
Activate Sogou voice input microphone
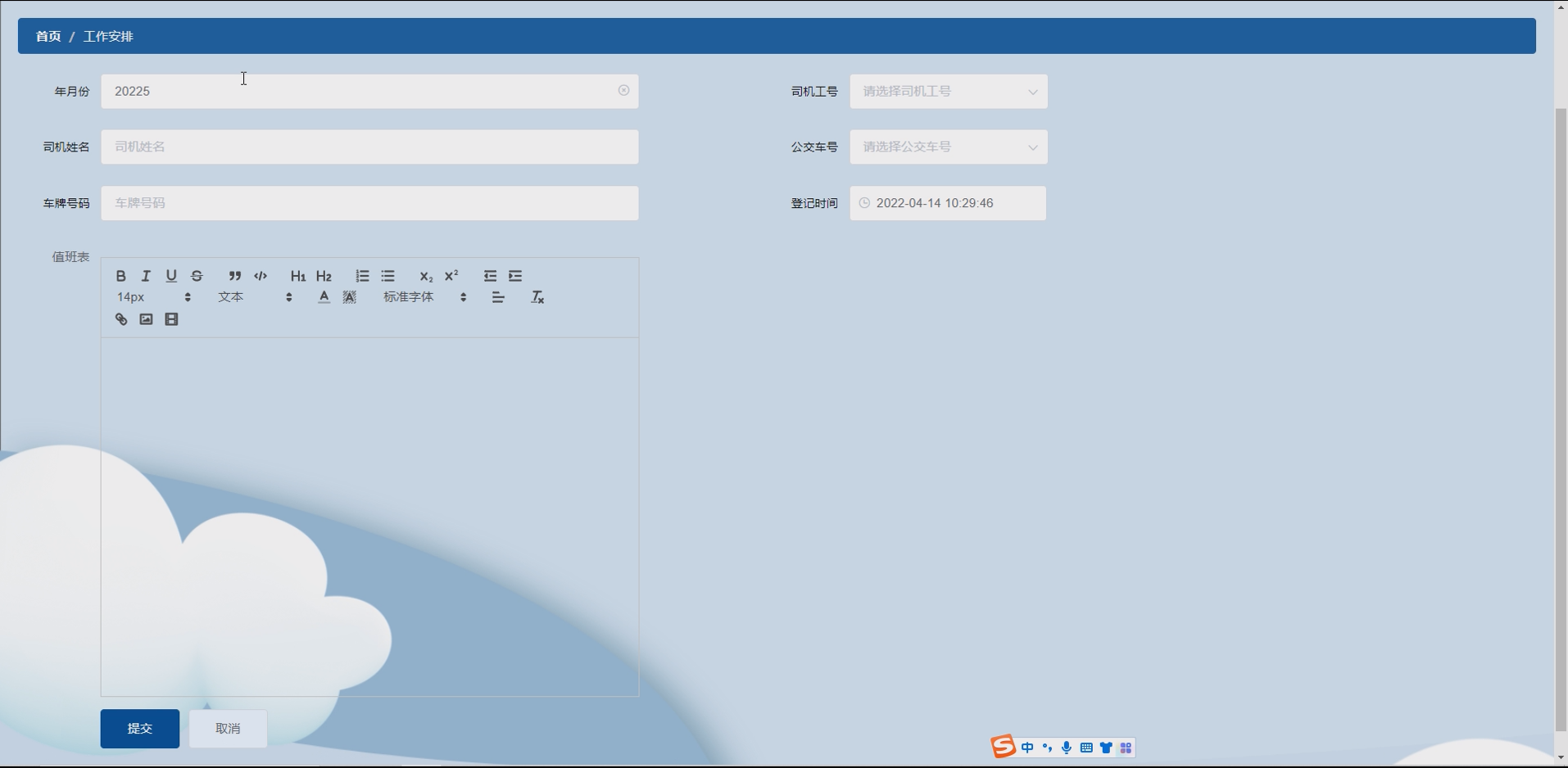(x=1067, y=748)
